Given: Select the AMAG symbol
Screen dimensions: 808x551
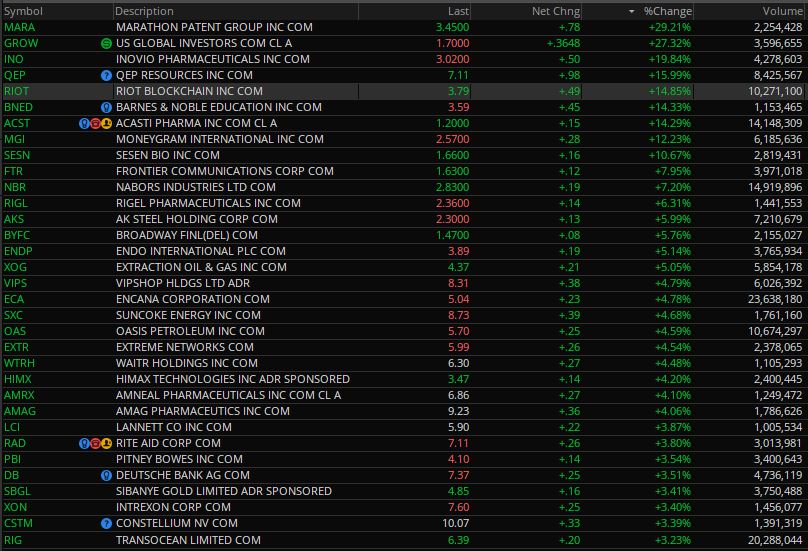Looking at the screenshot, I should 20,411.
